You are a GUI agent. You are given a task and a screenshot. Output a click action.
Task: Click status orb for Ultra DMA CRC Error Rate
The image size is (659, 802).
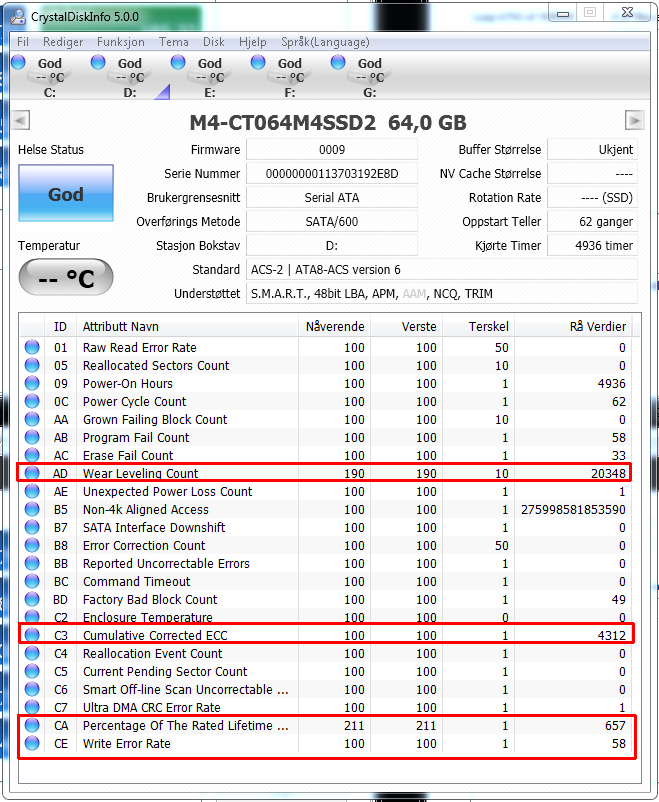(x=32, y=707)
